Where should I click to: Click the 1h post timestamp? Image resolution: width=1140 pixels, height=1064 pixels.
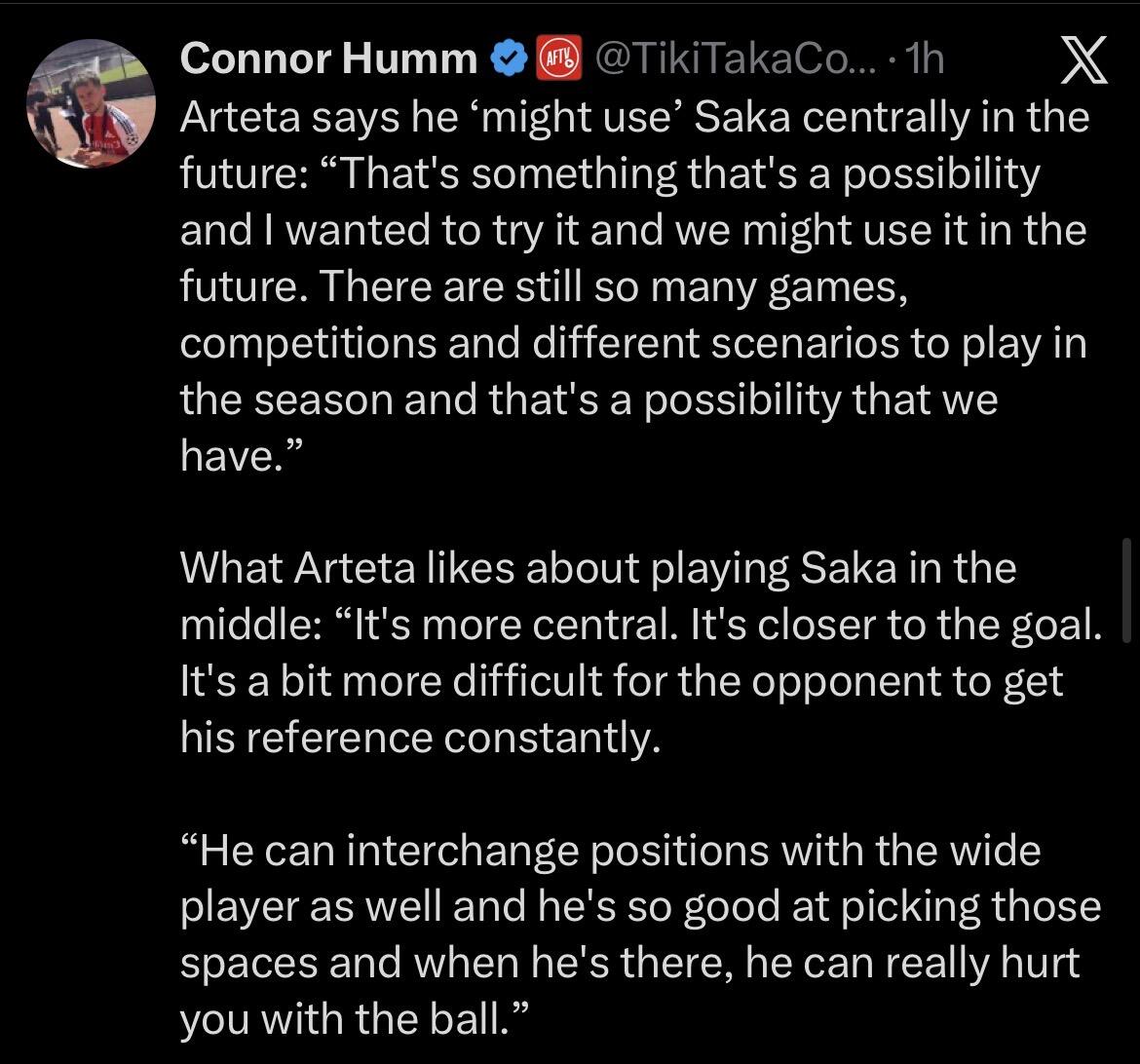[924, 60]
